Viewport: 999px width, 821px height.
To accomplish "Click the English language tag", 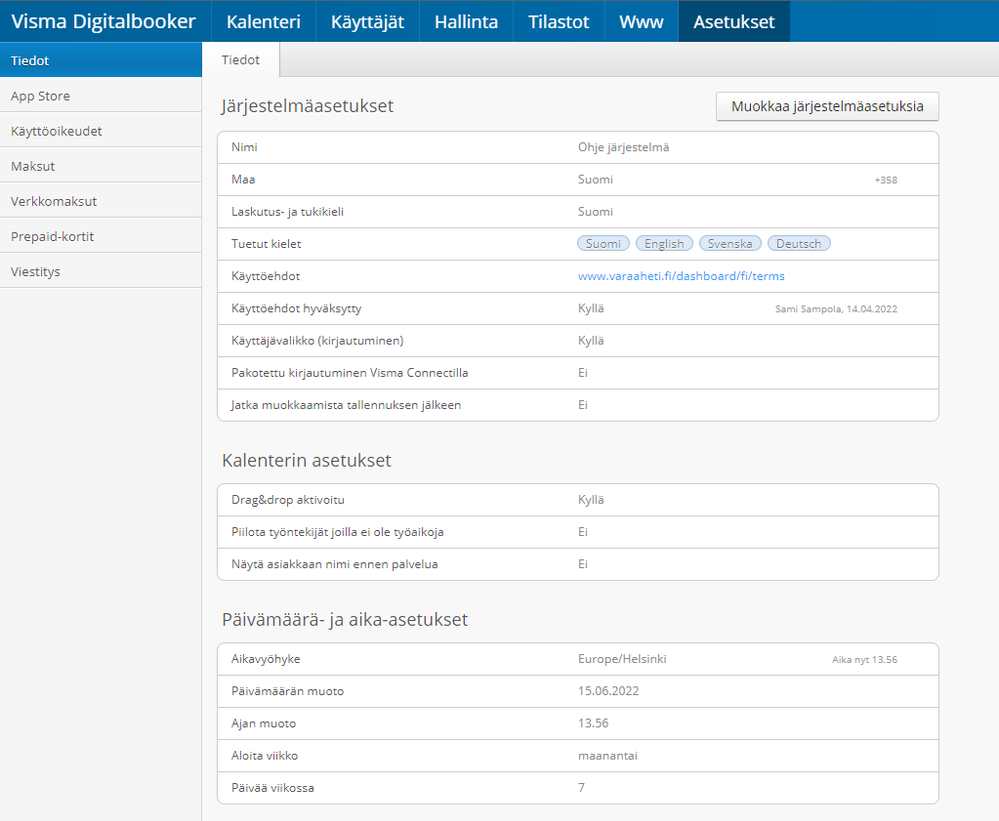I will 664,243.
